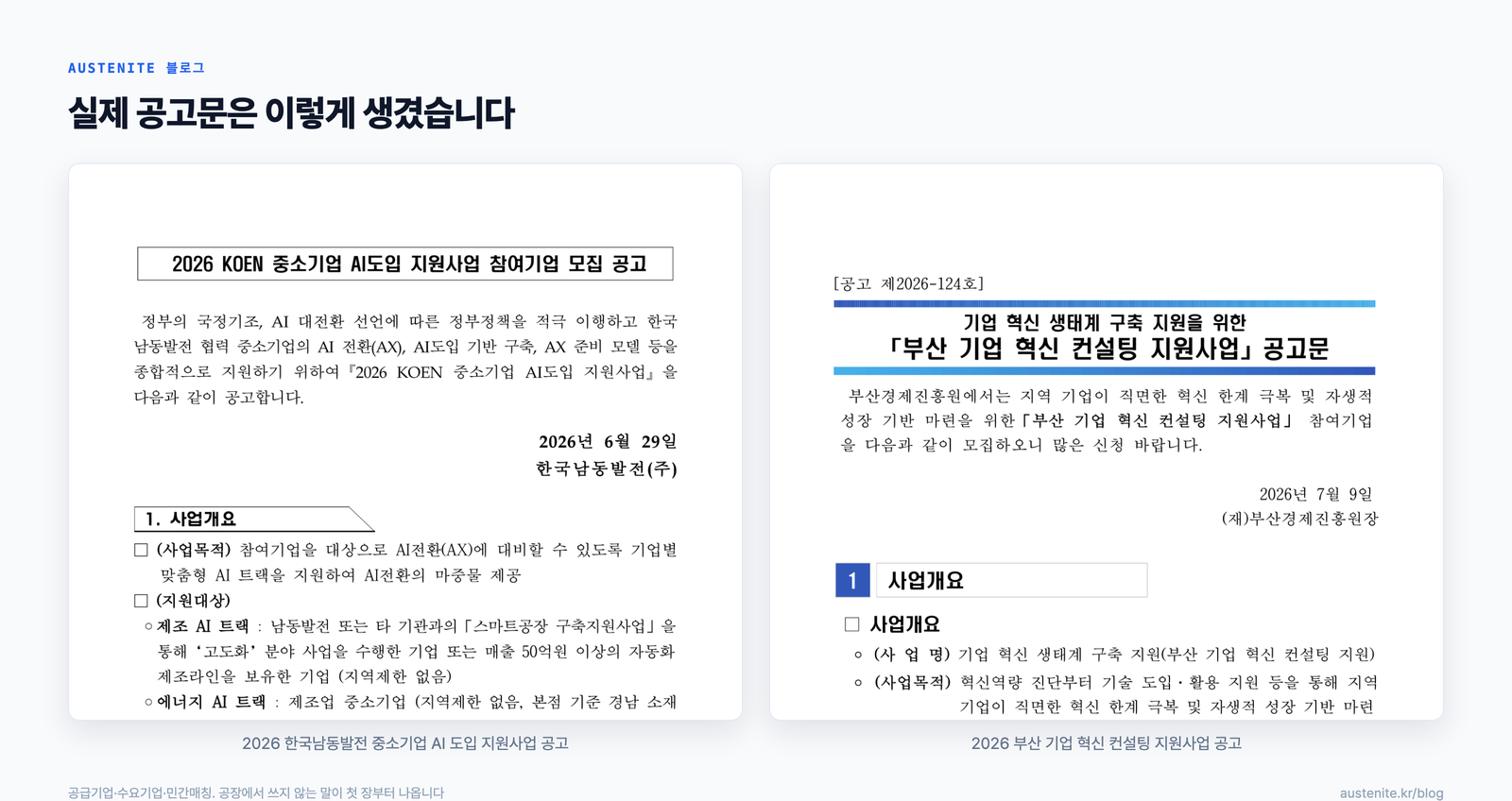Click the section header 1. 사업개요 in the KOEN notice
The image size is (1512, 801).
tap(253, 519)
